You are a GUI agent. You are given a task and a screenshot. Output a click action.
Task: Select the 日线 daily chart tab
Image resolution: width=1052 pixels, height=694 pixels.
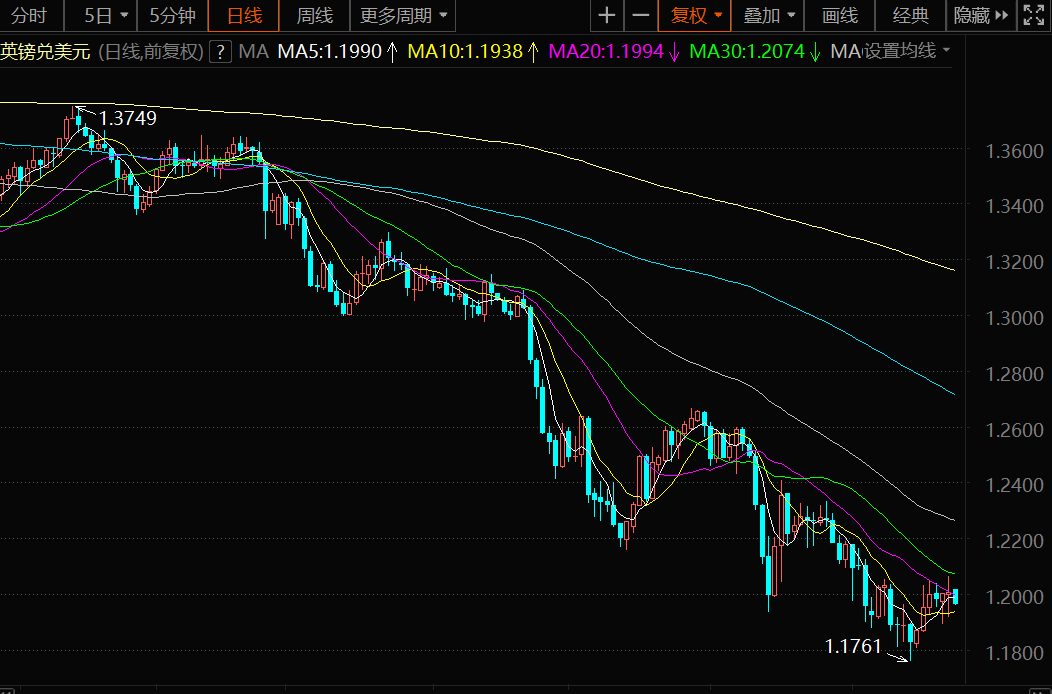[244, 15]
